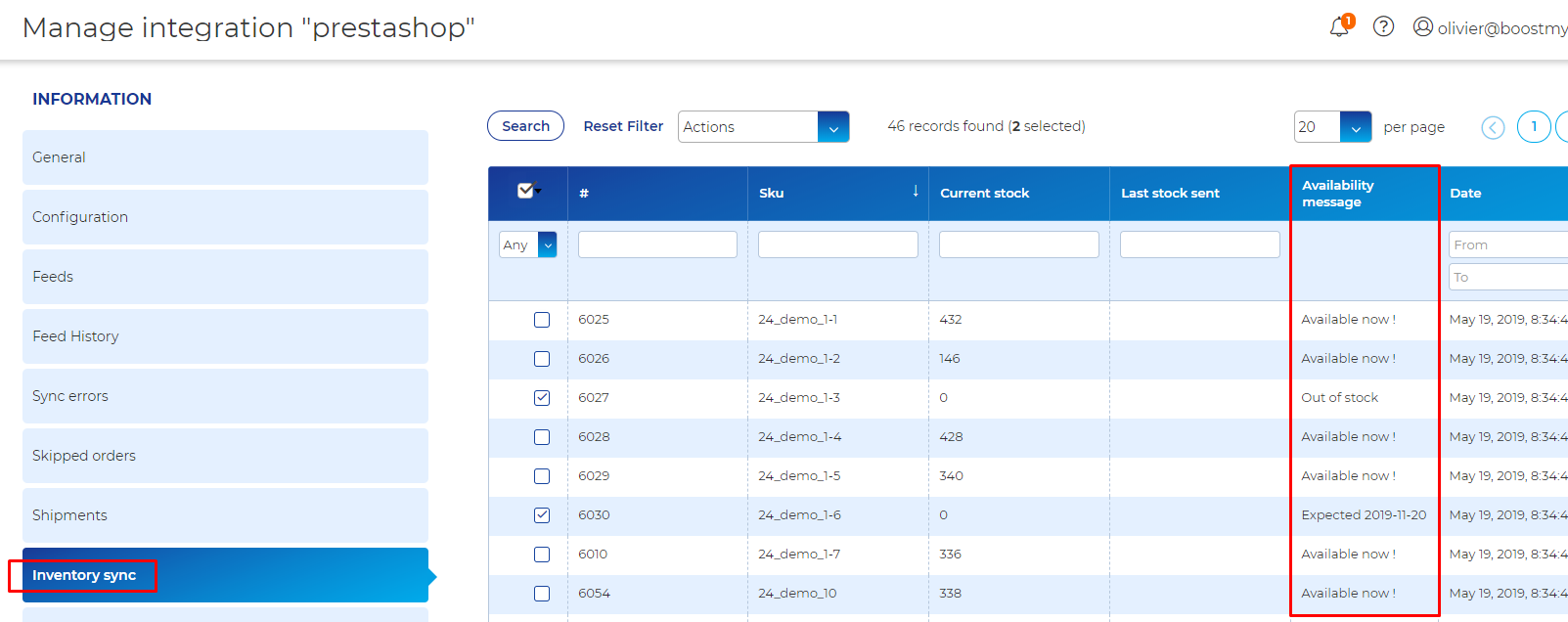Image resolution: width=1568 pixels, height=622 pixels.
Task: Click the Date To filter field
Action: (x=1508, y=277)
